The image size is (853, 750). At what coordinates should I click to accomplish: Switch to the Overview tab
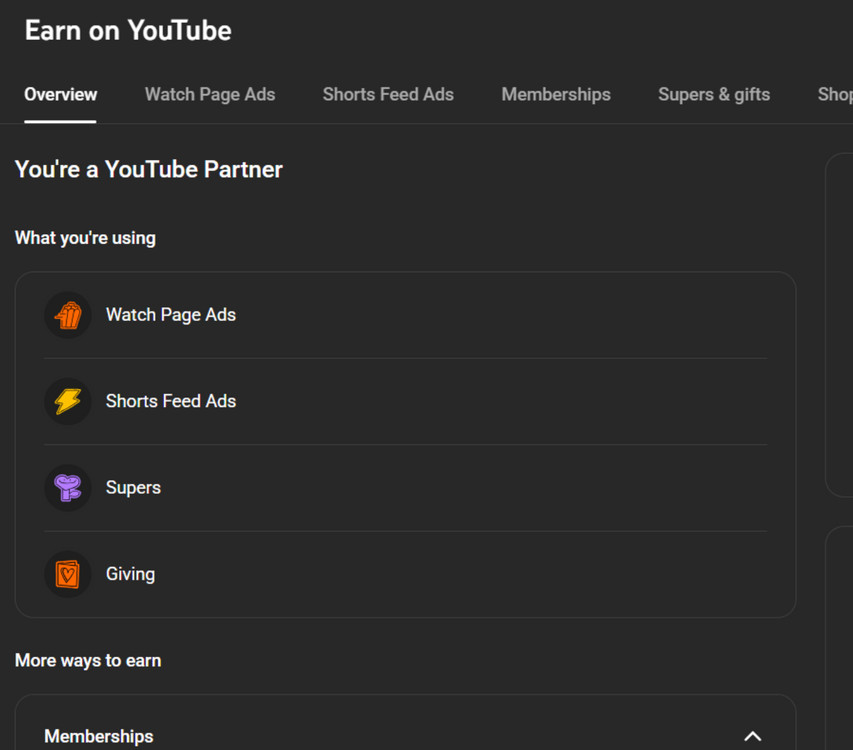click(60, 95)
